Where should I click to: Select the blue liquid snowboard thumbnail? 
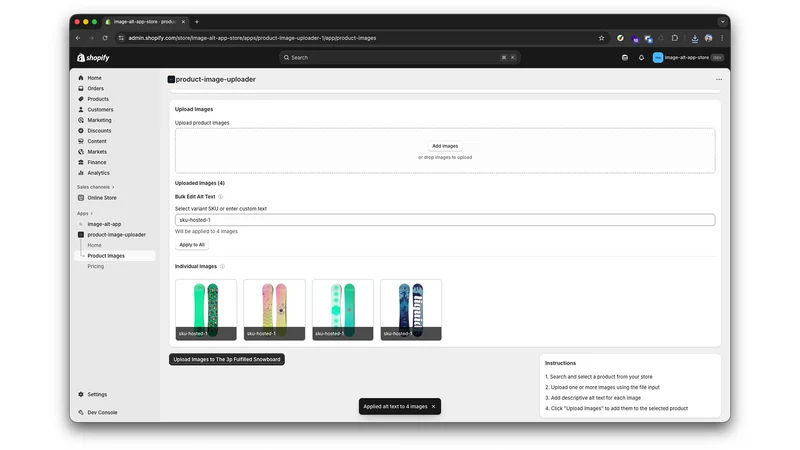411,310
